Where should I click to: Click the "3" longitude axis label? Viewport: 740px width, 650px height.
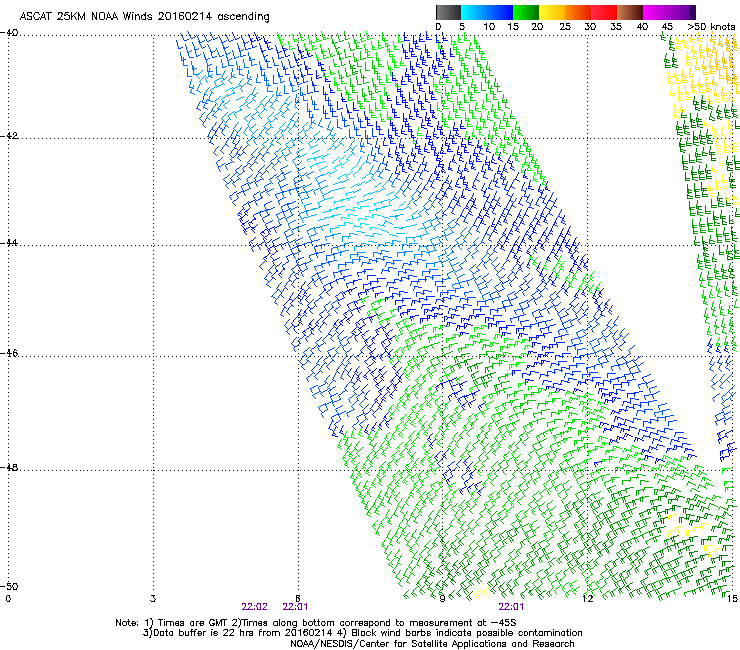[x=153, y=599]
